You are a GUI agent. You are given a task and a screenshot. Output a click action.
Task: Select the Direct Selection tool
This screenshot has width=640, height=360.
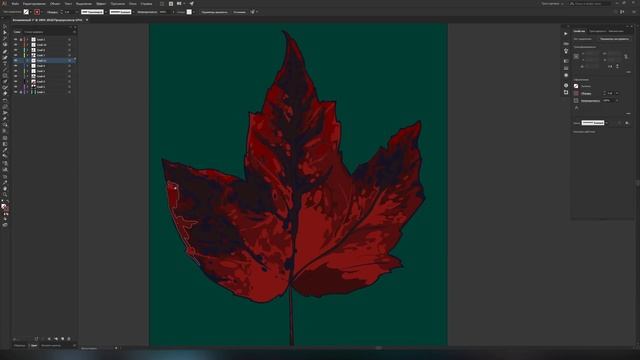(x=5, y=32)
